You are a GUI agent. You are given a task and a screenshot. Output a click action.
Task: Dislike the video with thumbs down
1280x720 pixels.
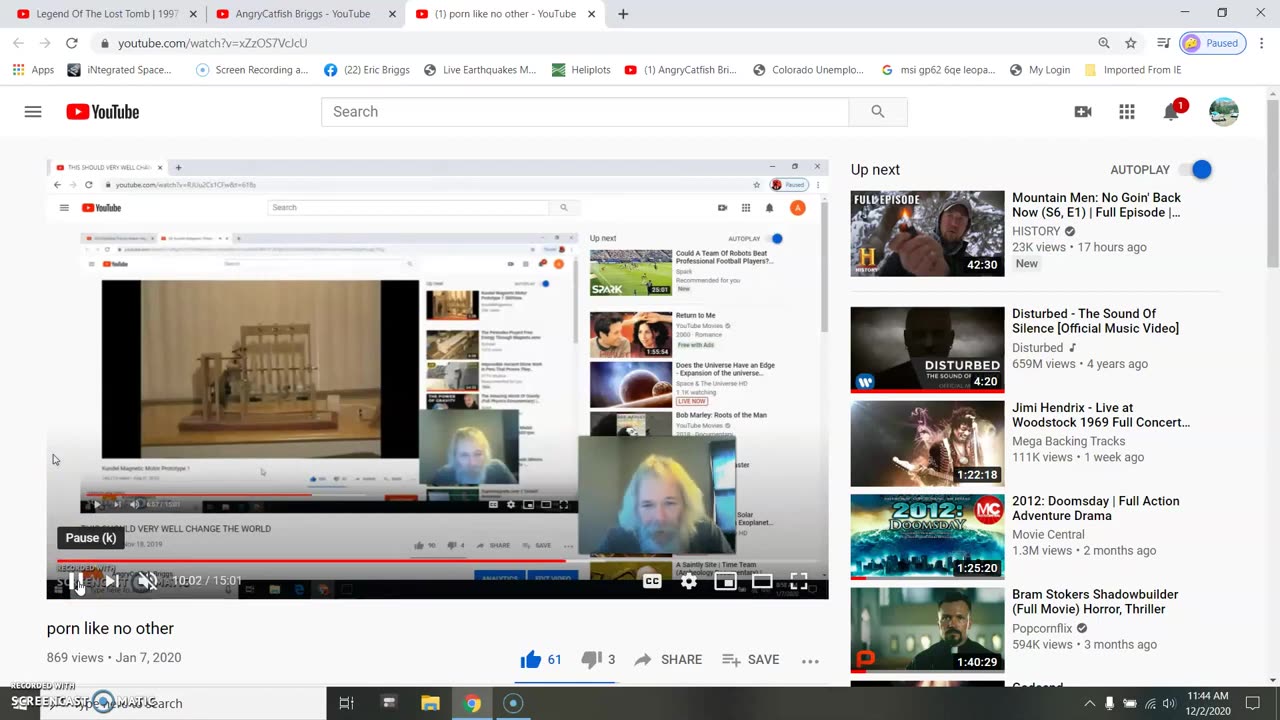click(x=598, y=660)
